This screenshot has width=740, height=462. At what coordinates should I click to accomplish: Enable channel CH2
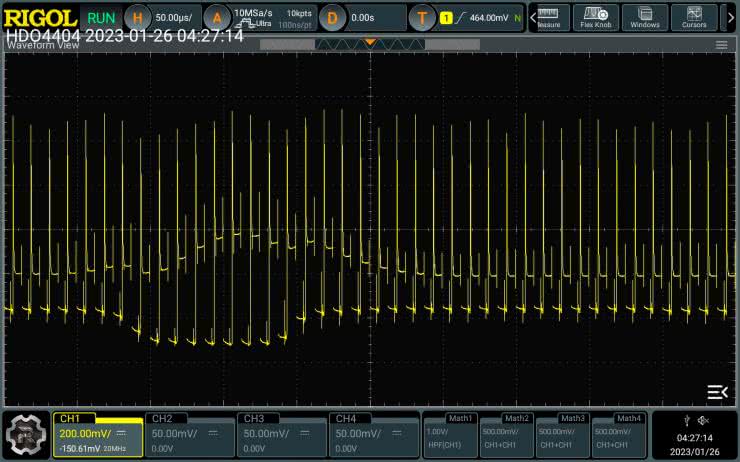[189, 435]
